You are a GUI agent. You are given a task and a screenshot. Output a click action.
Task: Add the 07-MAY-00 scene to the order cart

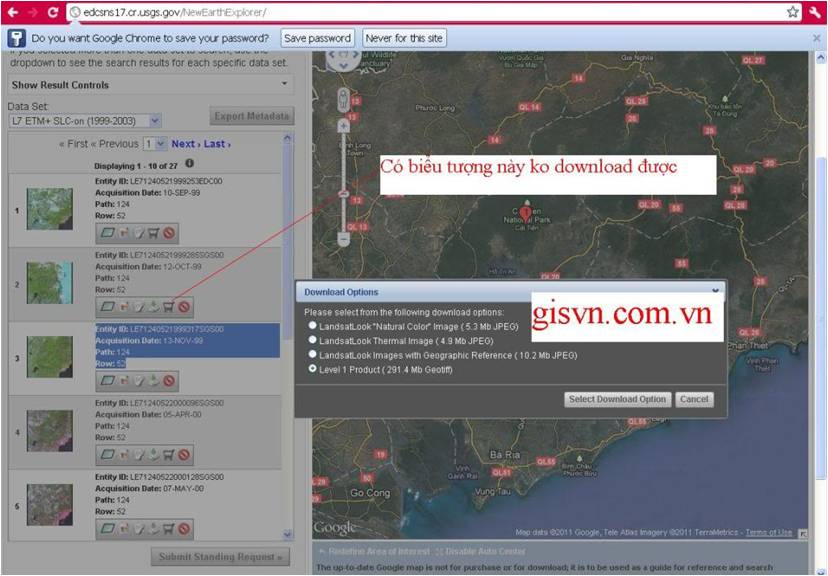[x=168, y=528]
